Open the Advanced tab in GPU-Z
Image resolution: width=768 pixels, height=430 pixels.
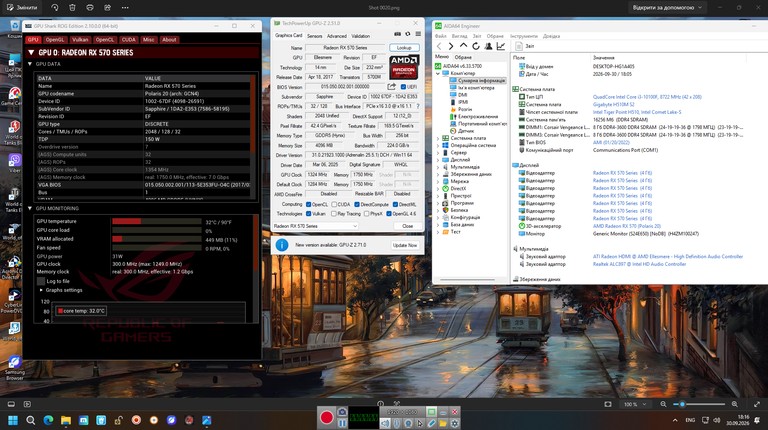coord(336,36)
